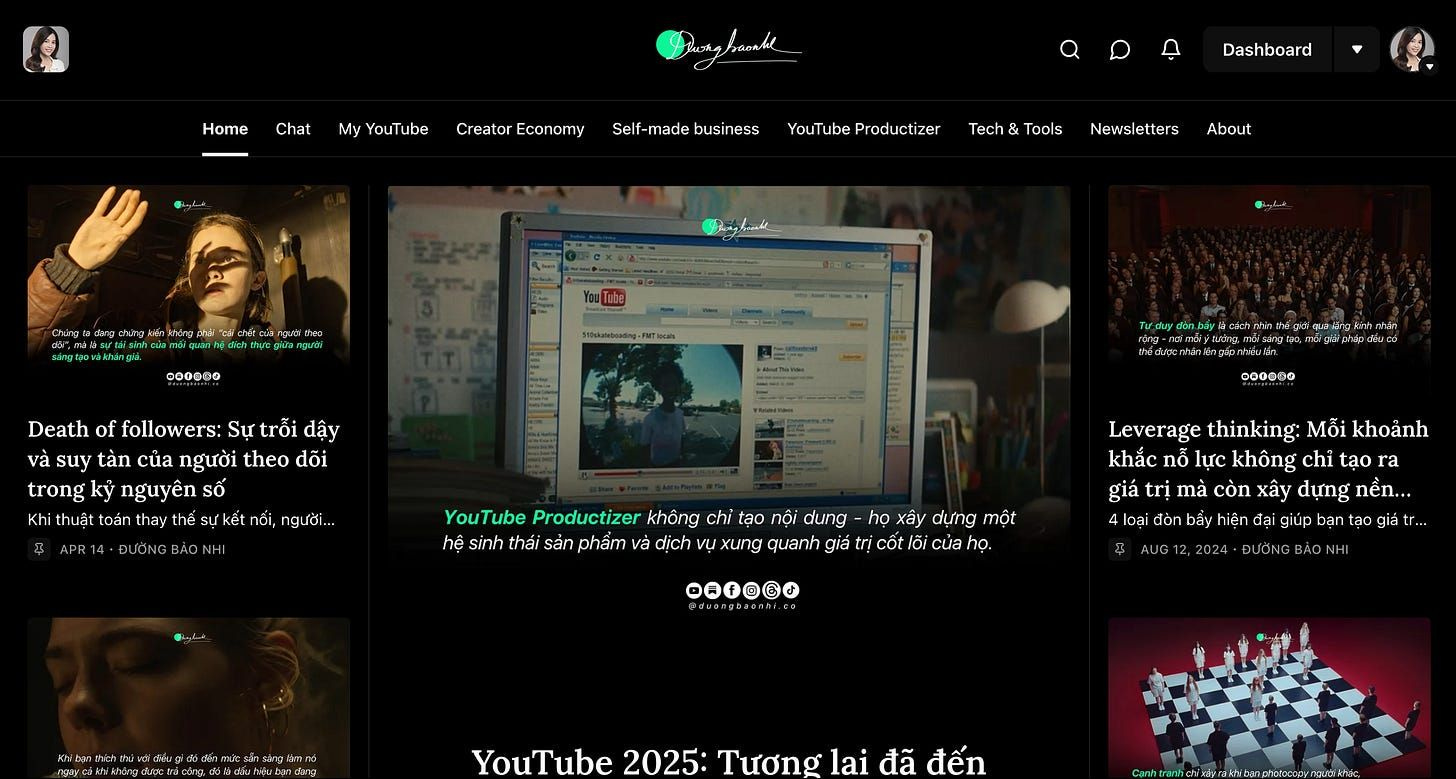Open the notifications bell
The width and height of the screenshot is (1456, 779).
(x=1171, y=49)
